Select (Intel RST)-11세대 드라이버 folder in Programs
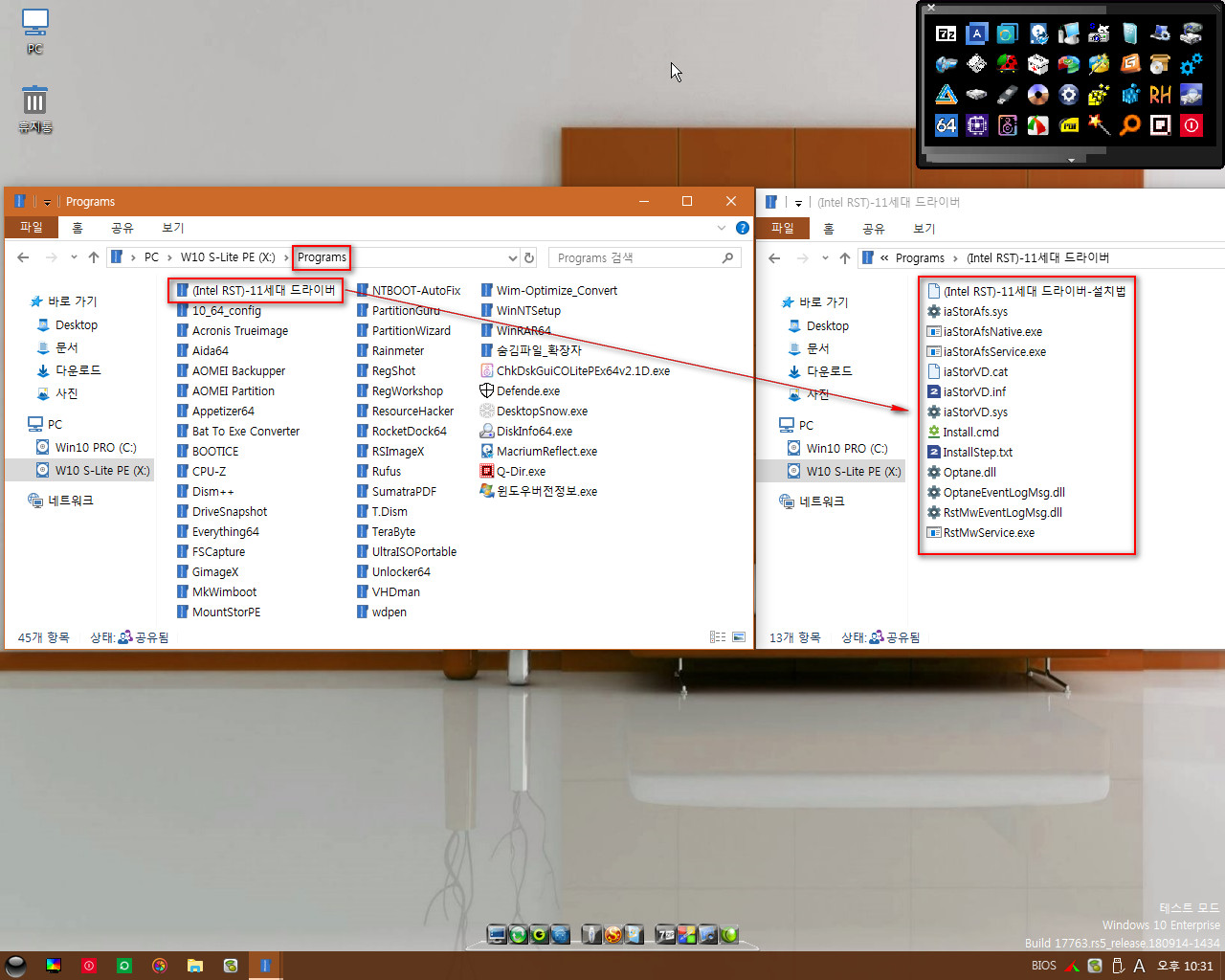The image size is (1225, 980). click(x=256, y=290)
